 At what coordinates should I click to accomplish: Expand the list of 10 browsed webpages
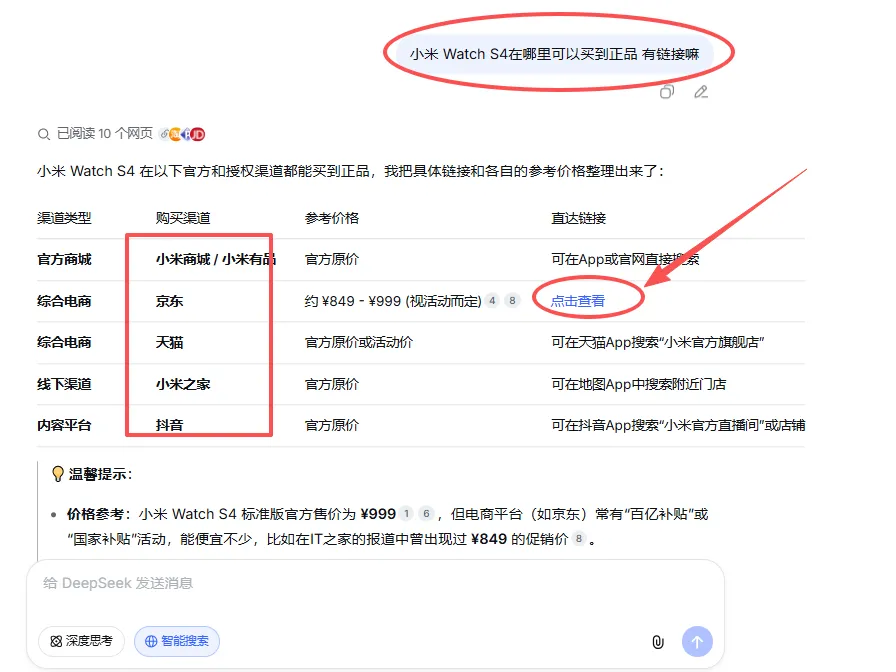tap(100, 133)
